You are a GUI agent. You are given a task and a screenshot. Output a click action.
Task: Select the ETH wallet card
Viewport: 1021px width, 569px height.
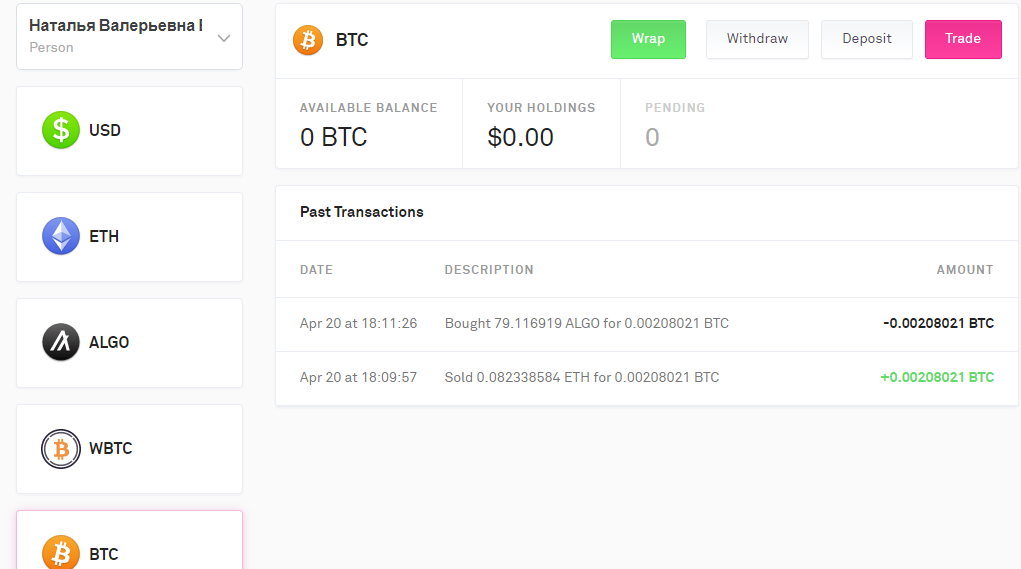coord(130,237)
